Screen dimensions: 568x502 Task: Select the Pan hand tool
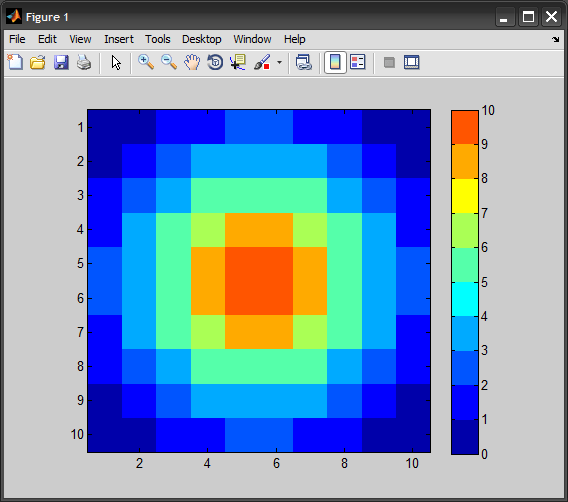(x=192, y=62)
